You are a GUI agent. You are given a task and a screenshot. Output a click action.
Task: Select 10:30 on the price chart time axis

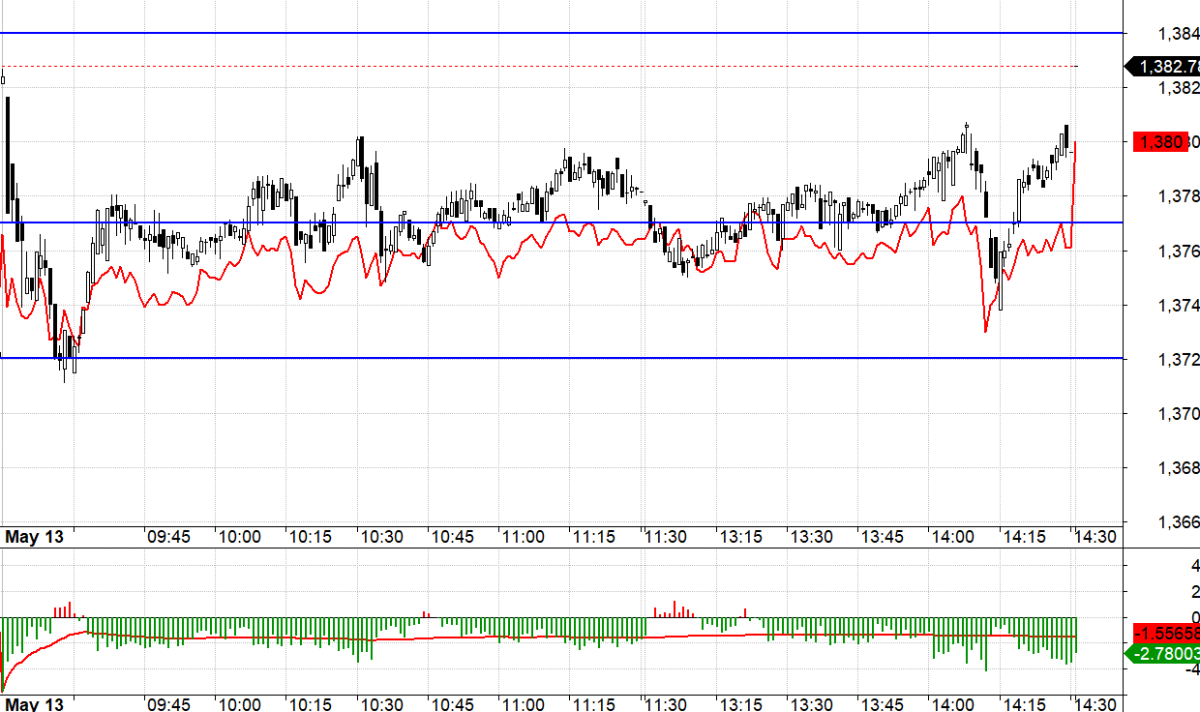point(381,537)
